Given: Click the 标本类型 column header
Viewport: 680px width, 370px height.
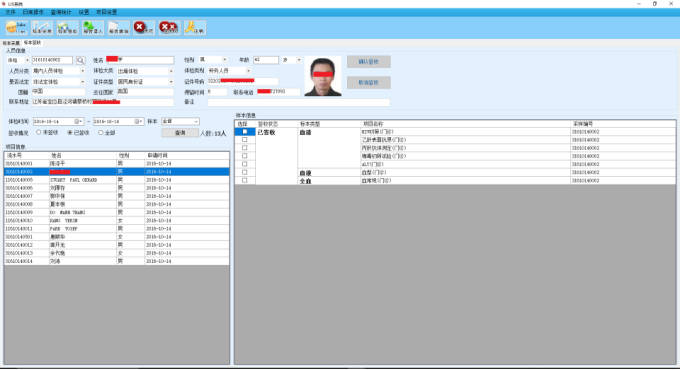Looking at the screenshot, I should click(328, 124).
